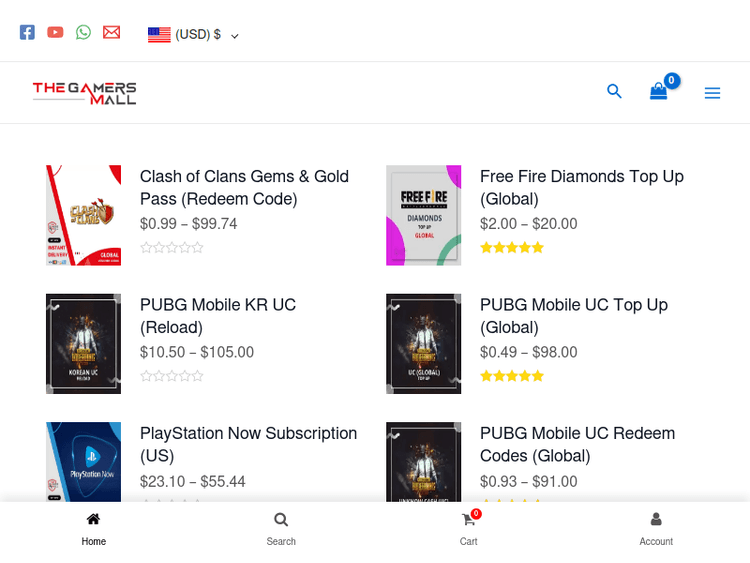Click Free Fire Diamonds star rating
The width and height of the screenshot is (750, 563).
click(512, 248)
